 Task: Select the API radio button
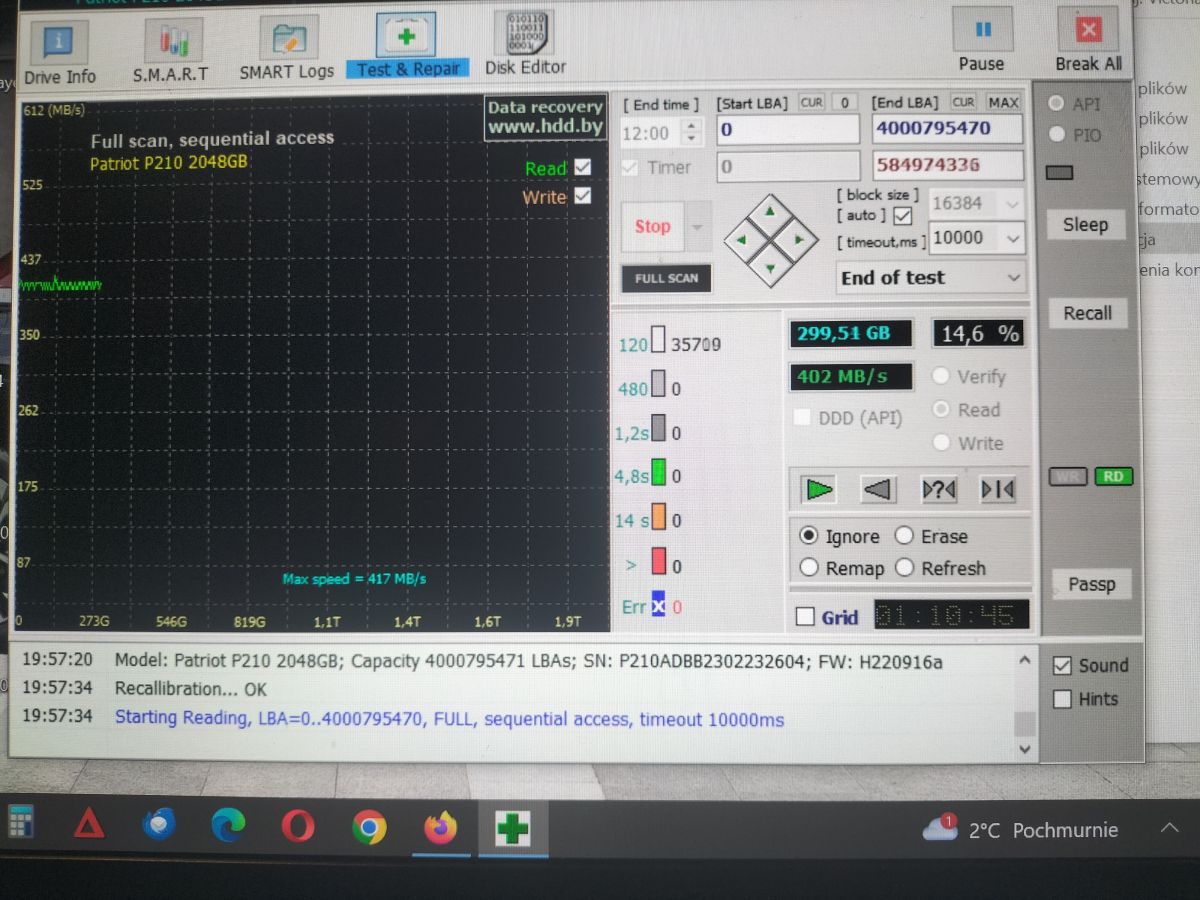click(1056, 104)
